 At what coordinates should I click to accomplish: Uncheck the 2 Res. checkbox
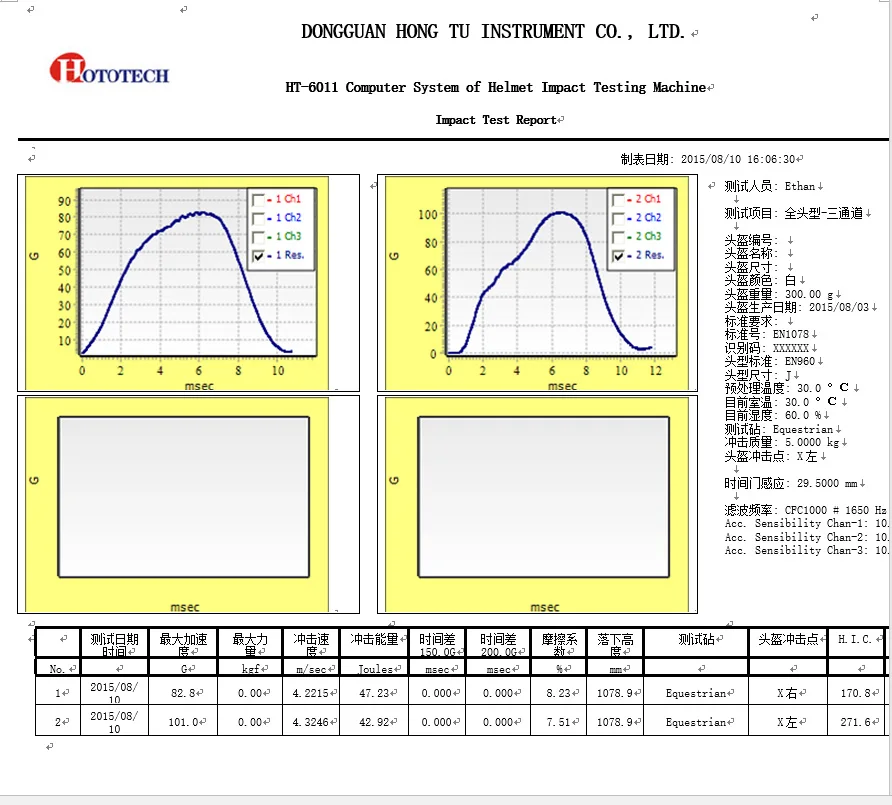click(618, 255)
